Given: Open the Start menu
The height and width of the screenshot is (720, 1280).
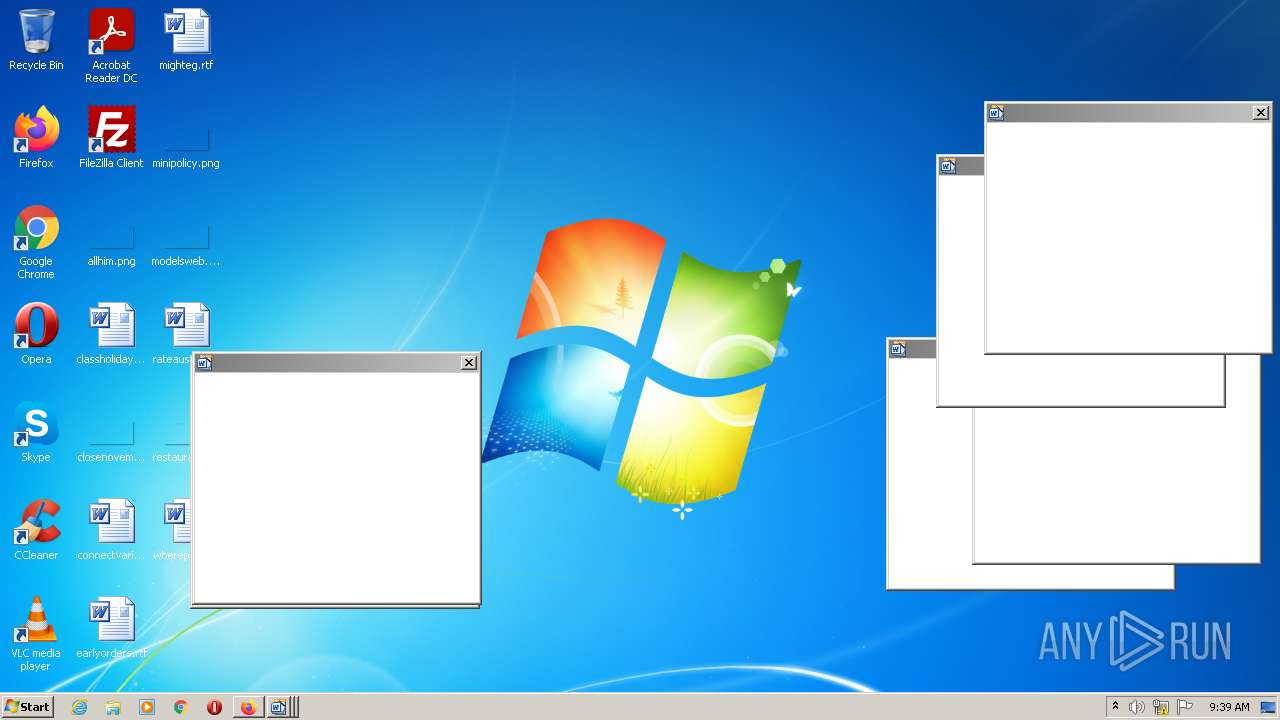Looking at the screenshot, I should [x=27, y=707].
